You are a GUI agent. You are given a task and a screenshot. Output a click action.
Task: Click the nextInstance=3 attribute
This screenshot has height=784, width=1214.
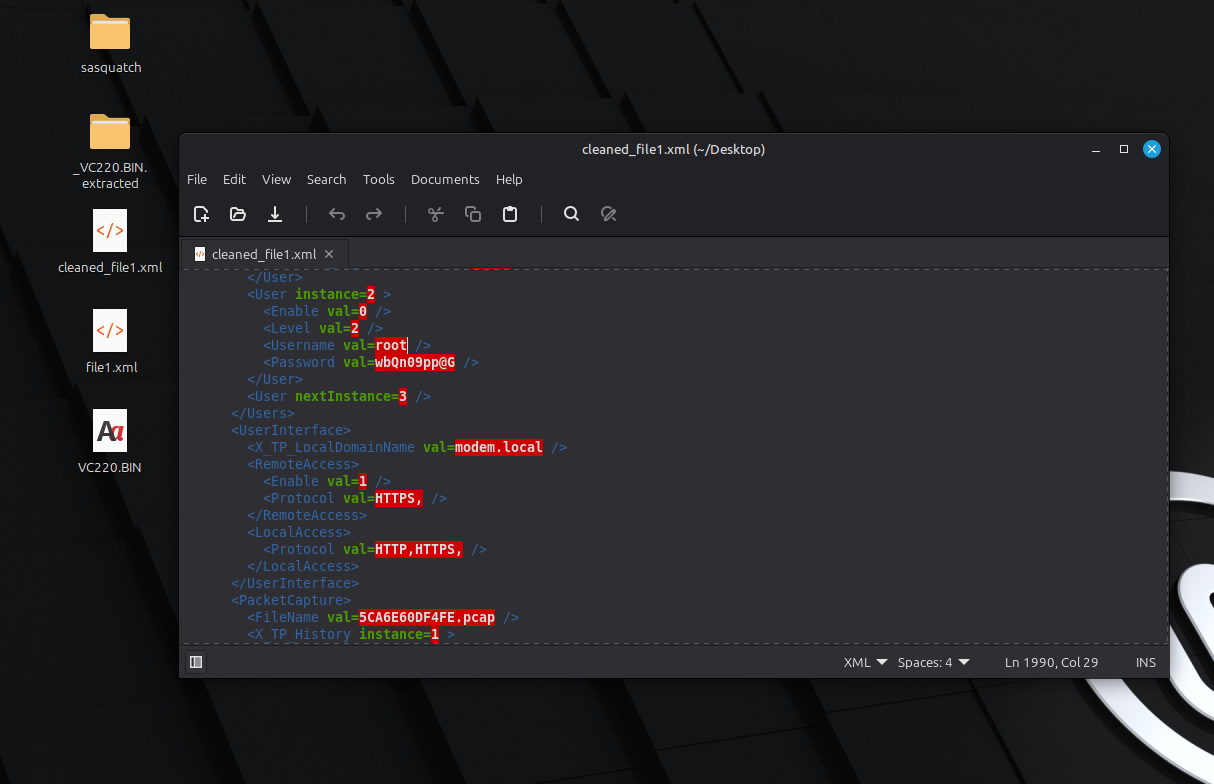point(351,396)
